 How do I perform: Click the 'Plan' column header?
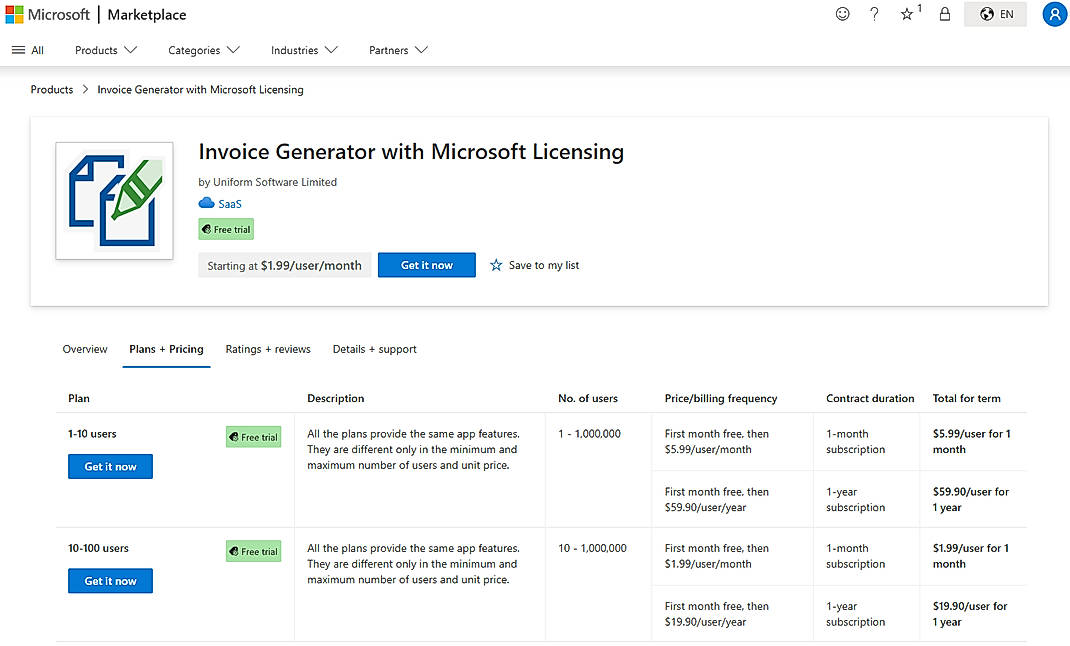pyautogui.click(x=78, y=398)
